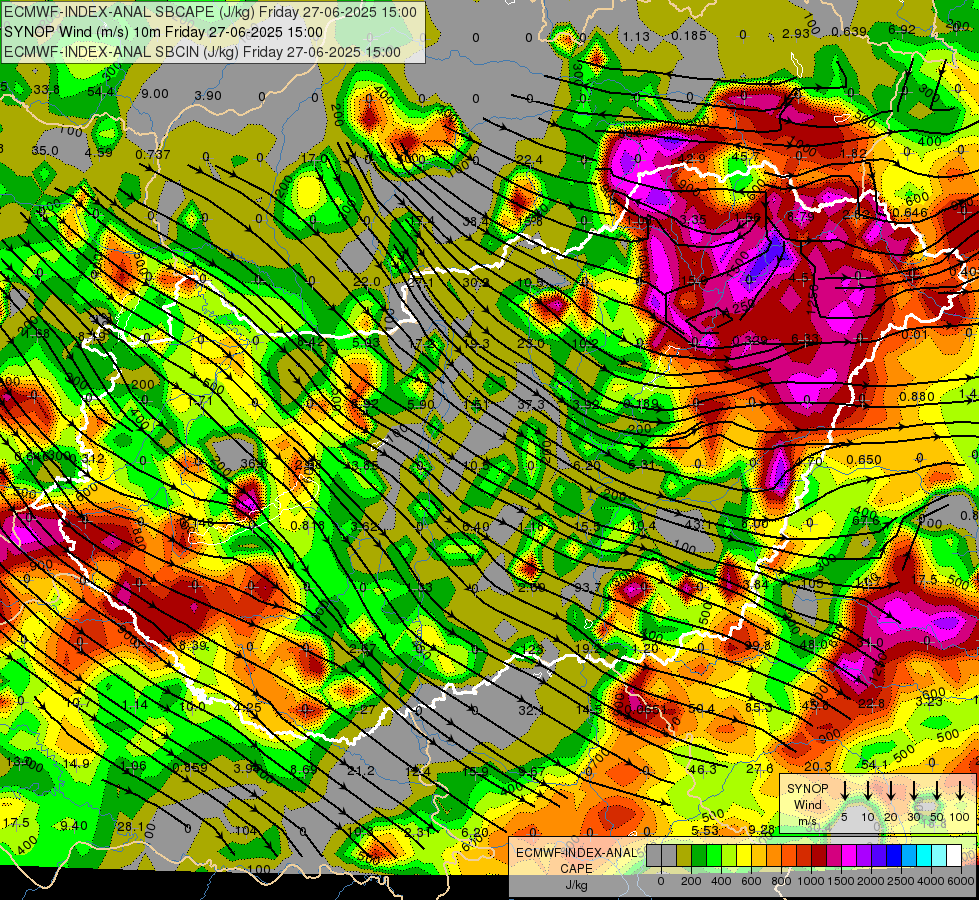
Task: Click the '28.1' value on the map
Action: [130, 827]
